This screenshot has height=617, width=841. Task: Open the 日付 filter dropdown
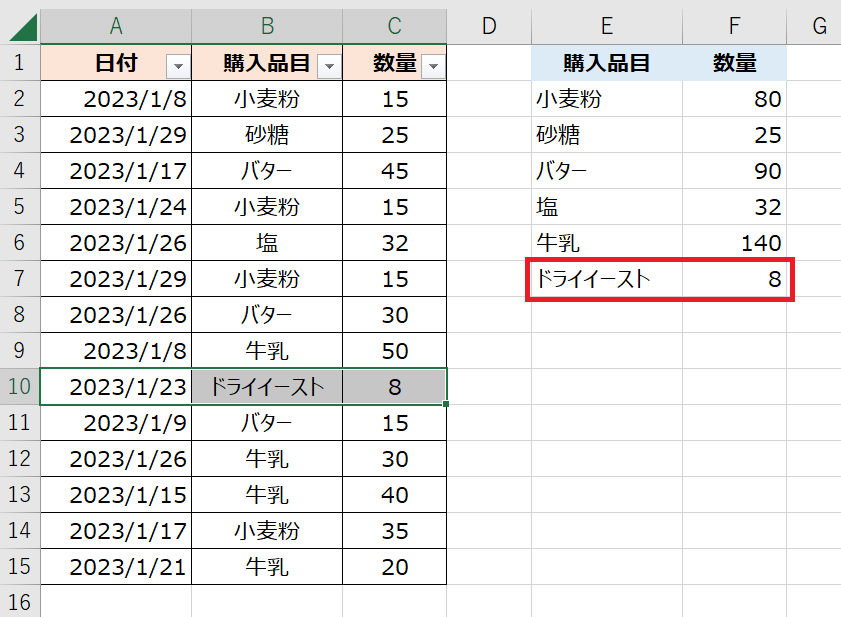click(x=178, y=66)
